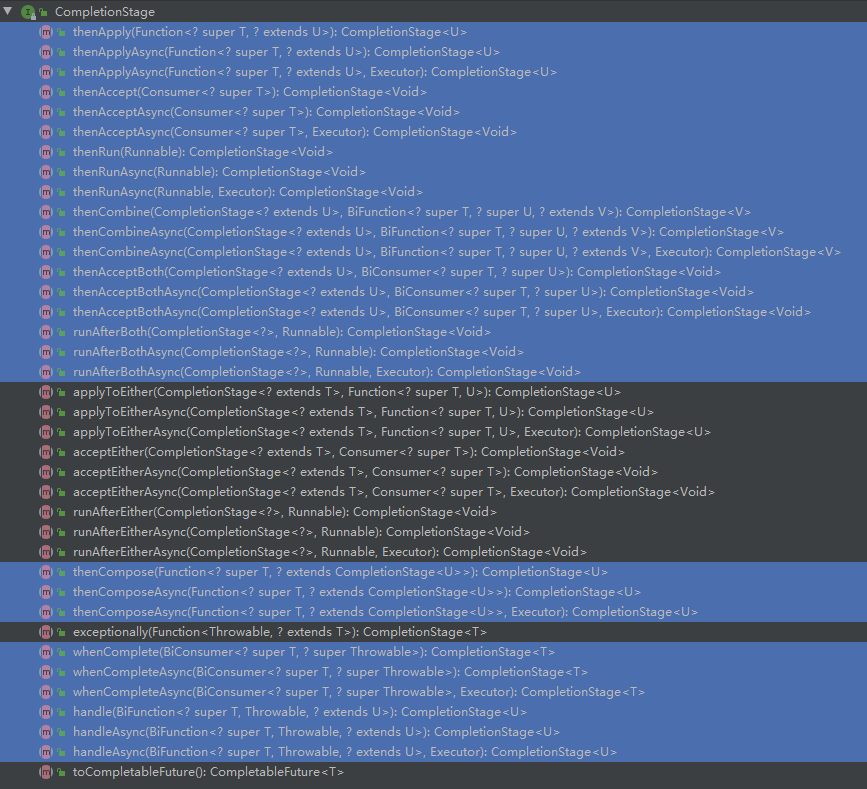Click green public-access icon beside thenCompose
Viewport: 867px width, 789px height.
[x=61, y=572]
